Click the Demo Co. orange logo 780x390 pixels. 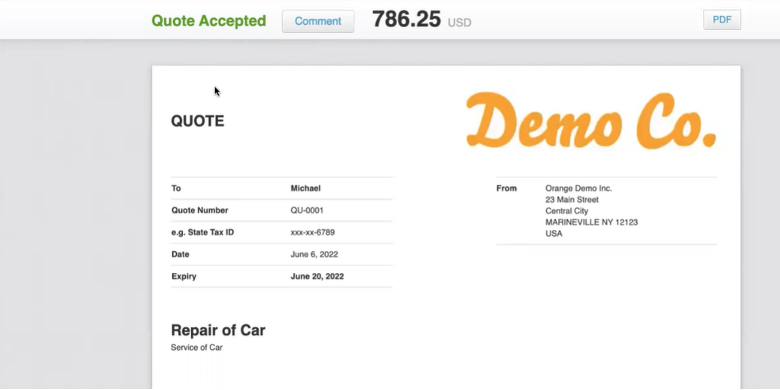[x=591, y=121]
